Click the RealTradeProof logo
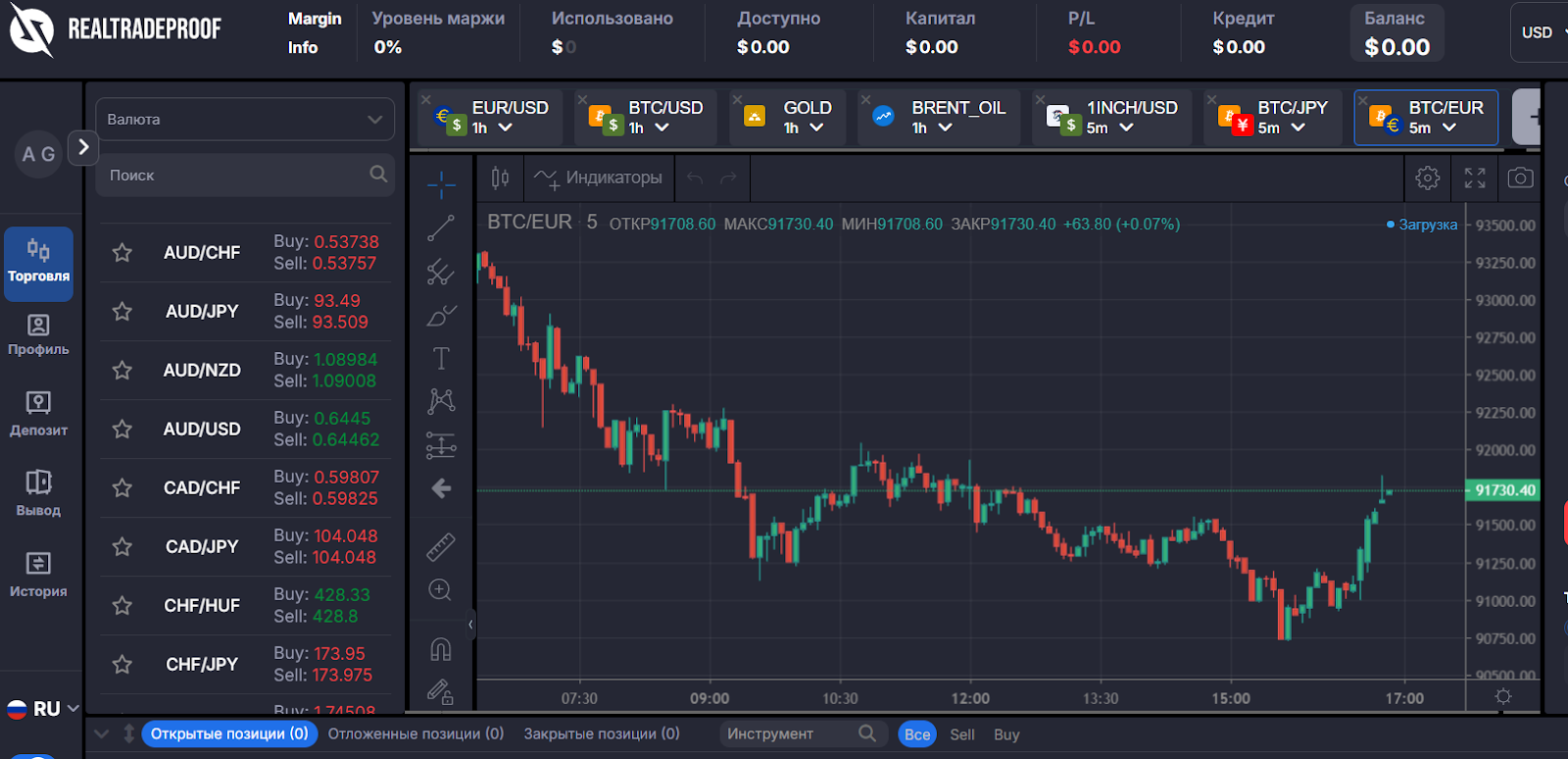 [116, 29]
